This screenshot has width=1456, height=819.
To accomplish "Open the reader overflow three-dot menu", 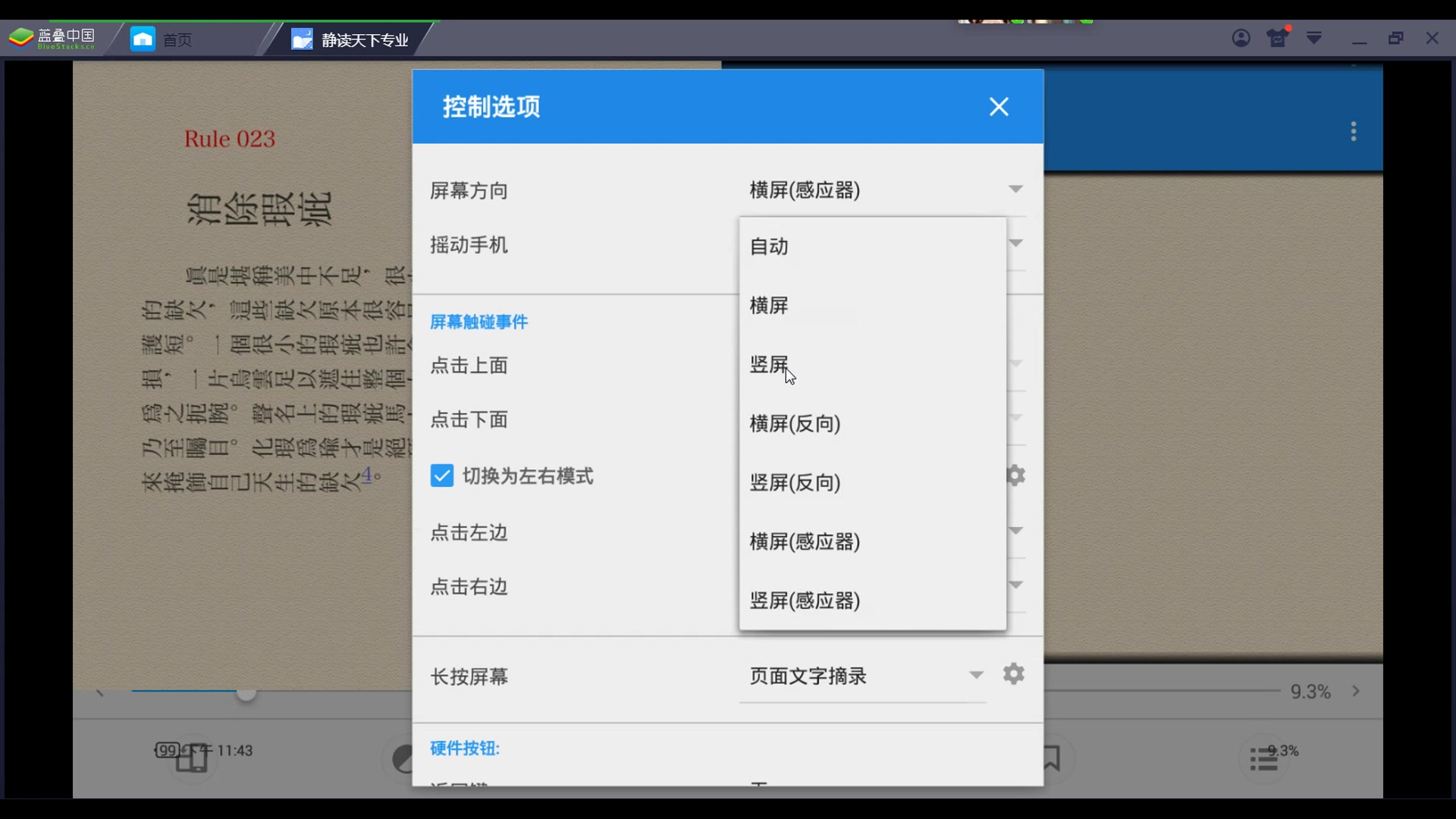I will tap(1354, 131).
